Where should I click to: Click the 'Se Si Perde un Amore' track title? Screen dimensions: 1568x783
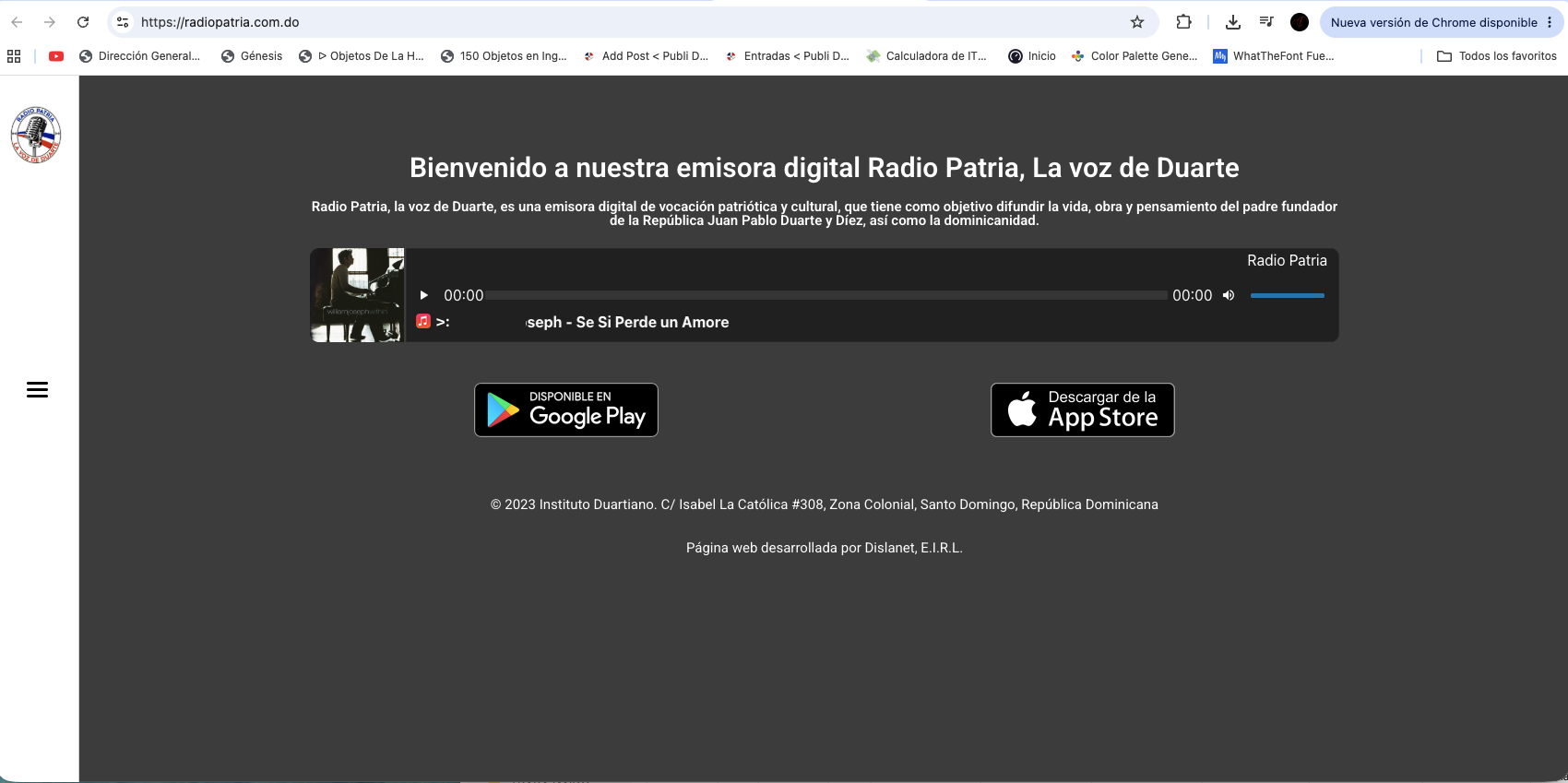coord(652,322)
